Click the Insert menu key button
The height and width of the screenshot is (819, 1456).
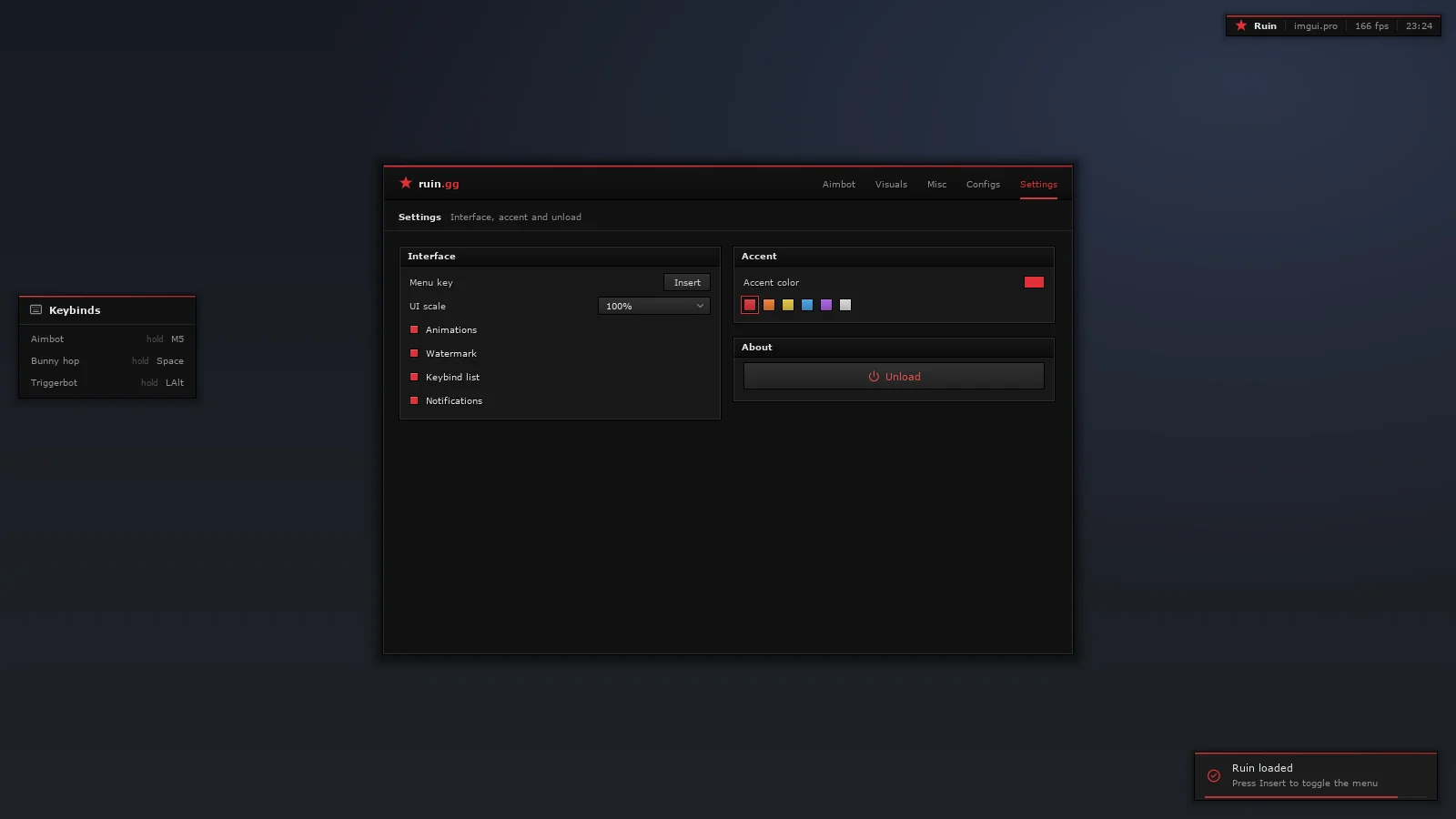click(x=687, y=282)
